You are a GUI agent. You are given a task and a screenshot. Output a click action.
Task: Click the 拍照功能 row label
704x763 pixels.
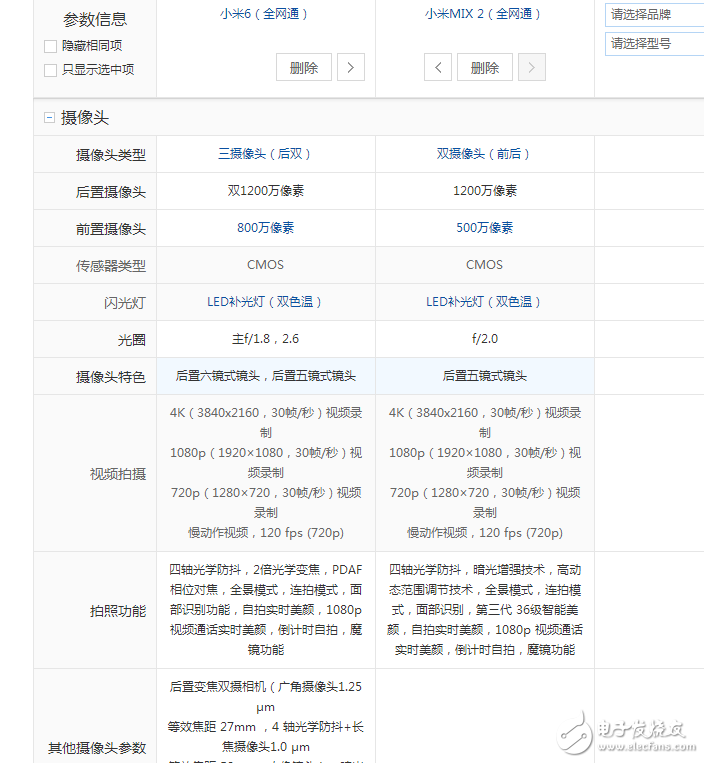(x=118, y=611)
